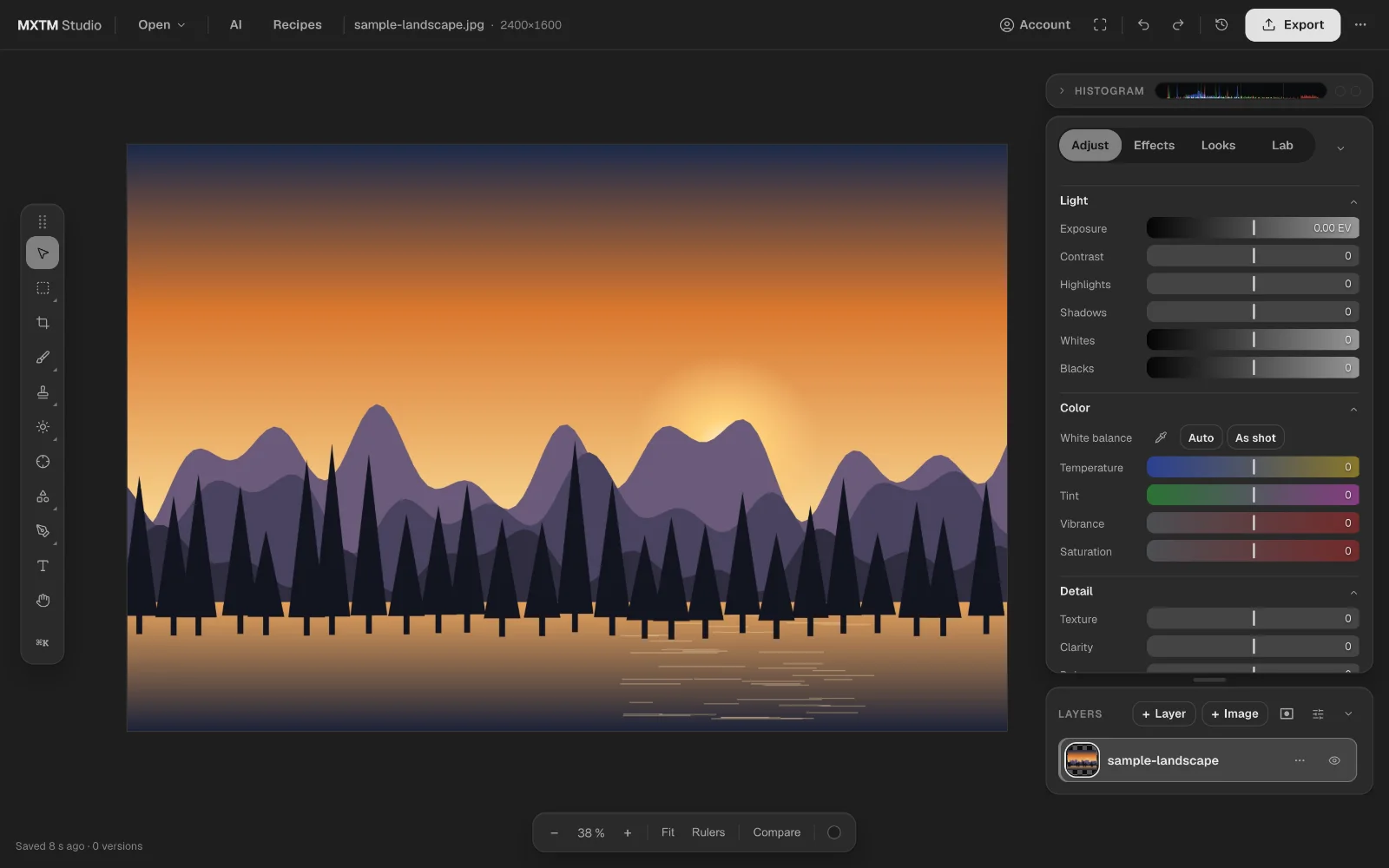Open the Open dropdown menu
The image size is (1389, 868).
coord(161,24)
